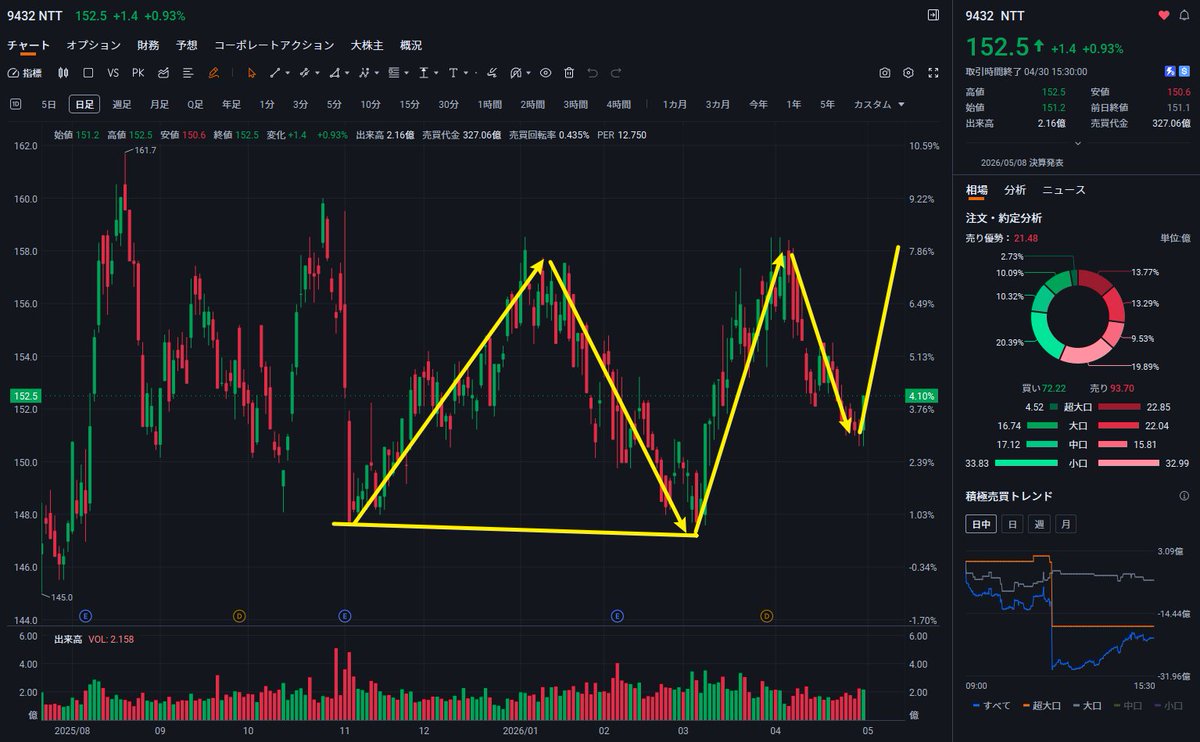Toggle すべて series in trend legend
The image size is (1200, 742).
(x=990, y=705)
